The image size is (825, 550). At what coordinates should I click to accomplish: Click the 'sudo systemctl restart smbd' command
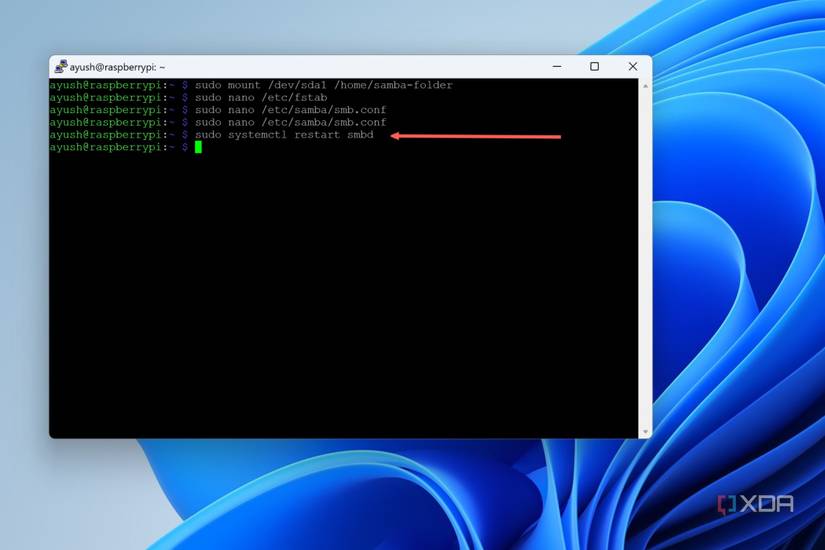click(284, 135)
